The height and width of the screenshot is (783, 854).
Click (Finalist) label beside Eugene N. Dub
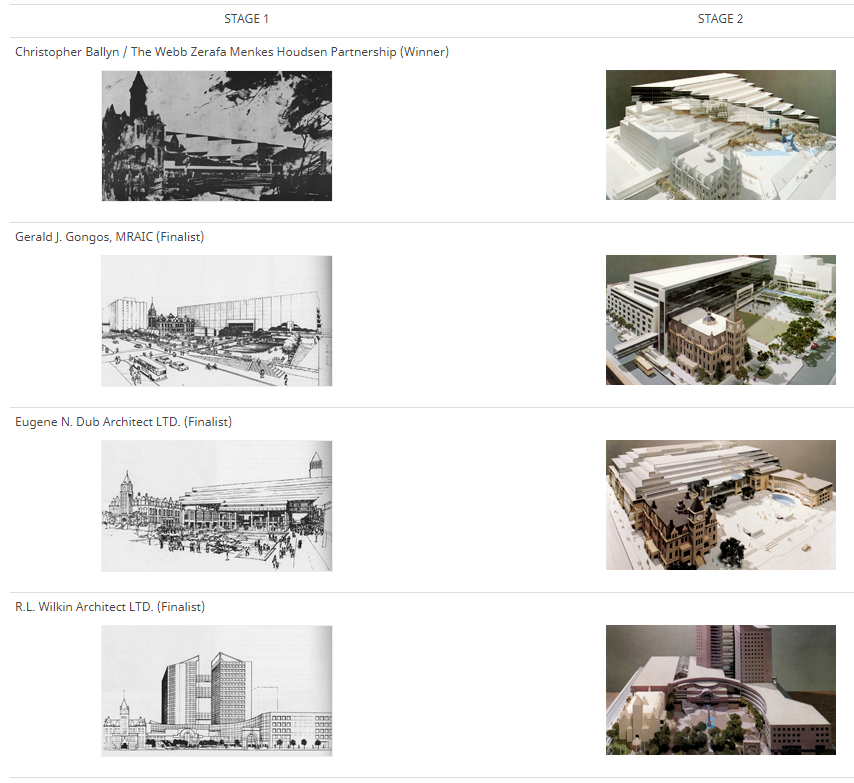pyautogui.click(x=208, y=422)
